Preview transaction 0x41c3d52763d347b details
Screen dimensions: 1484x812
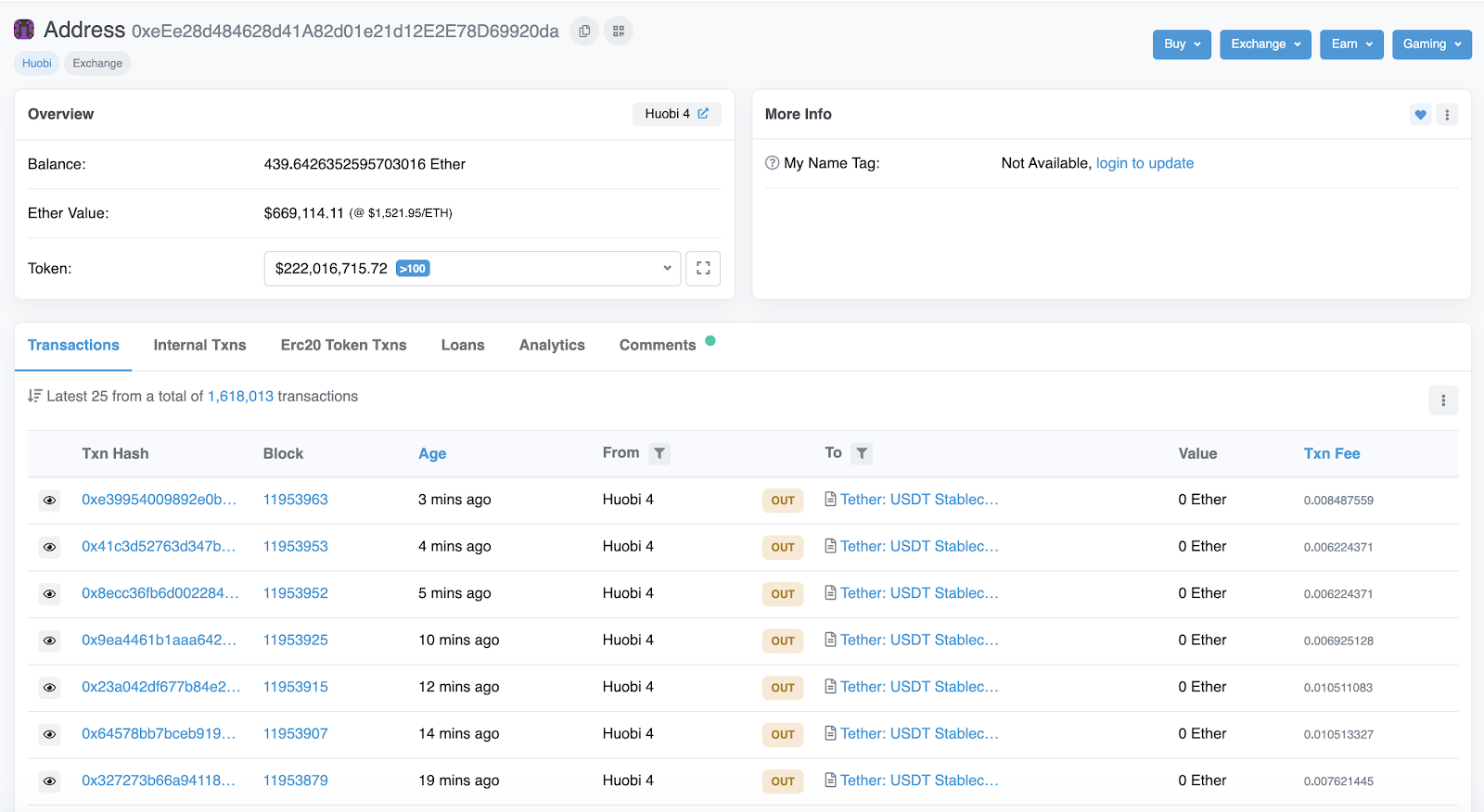click(x=50, y=547)
